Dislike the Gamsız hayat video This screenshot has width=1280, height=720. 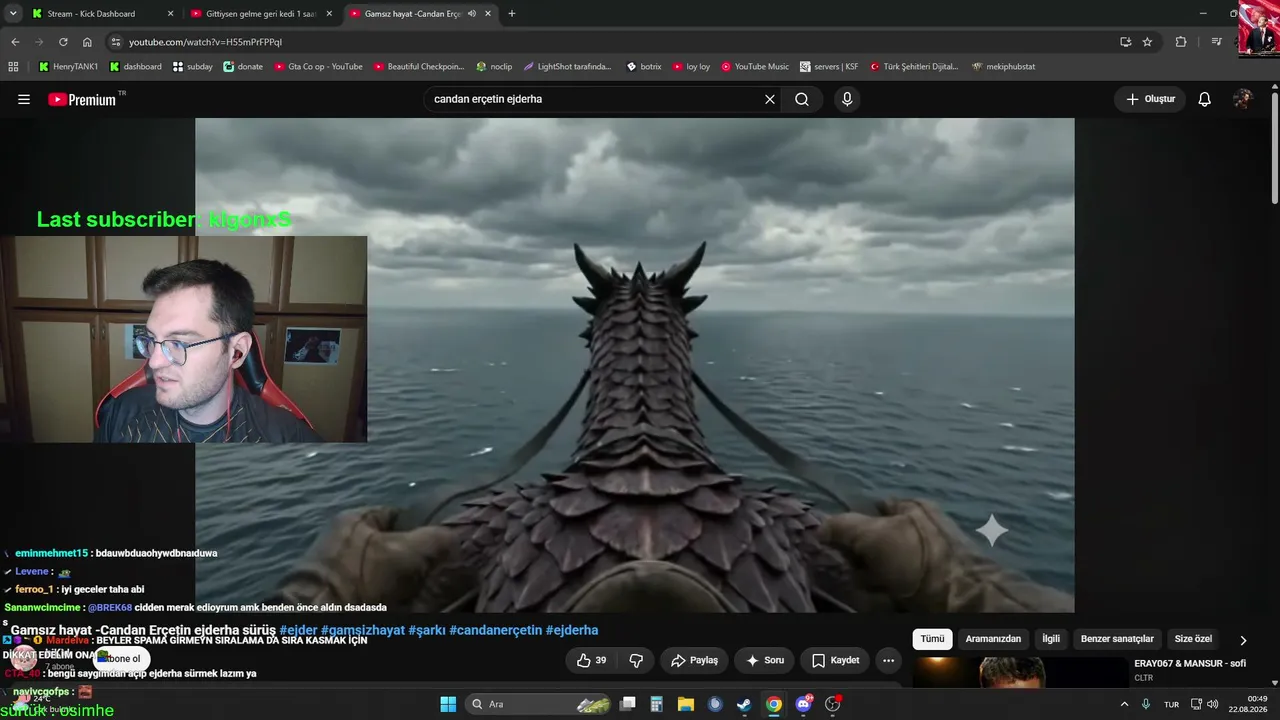click(x=636, y=660)
